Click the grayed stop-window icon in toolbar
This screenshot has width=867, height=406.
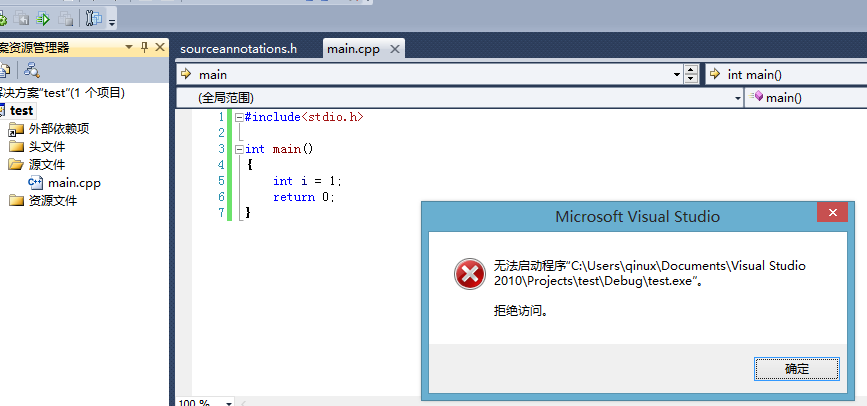(x=66, y=19)
